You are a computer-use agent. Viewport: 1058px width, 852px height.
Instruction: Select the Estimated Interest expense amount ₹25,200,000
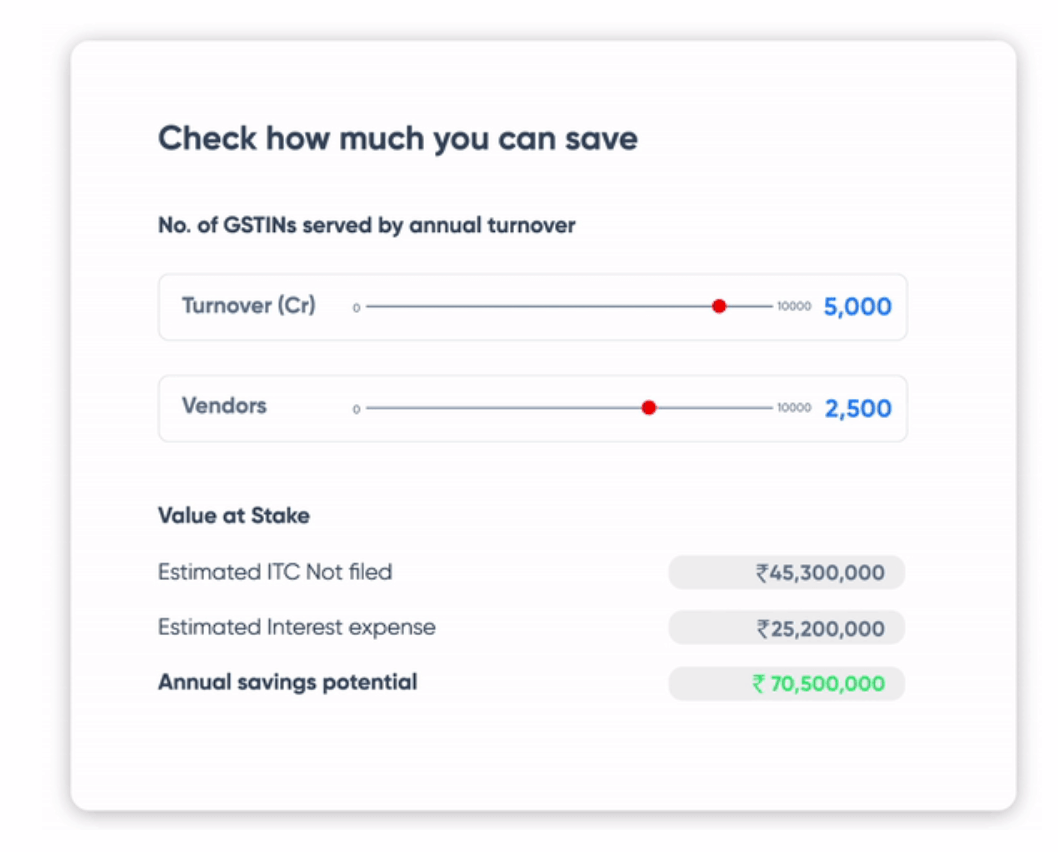coord(820,629)
